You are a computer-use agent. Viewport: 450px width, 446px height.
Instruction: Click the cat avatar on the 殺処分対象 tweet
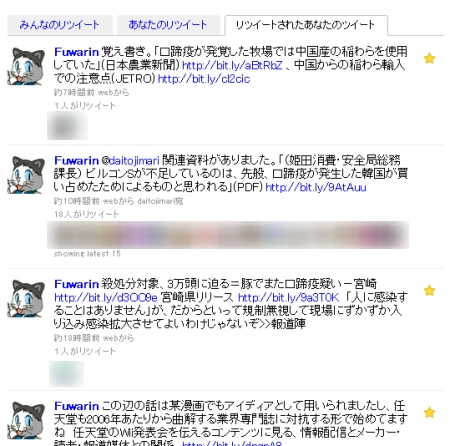[26, 298]
